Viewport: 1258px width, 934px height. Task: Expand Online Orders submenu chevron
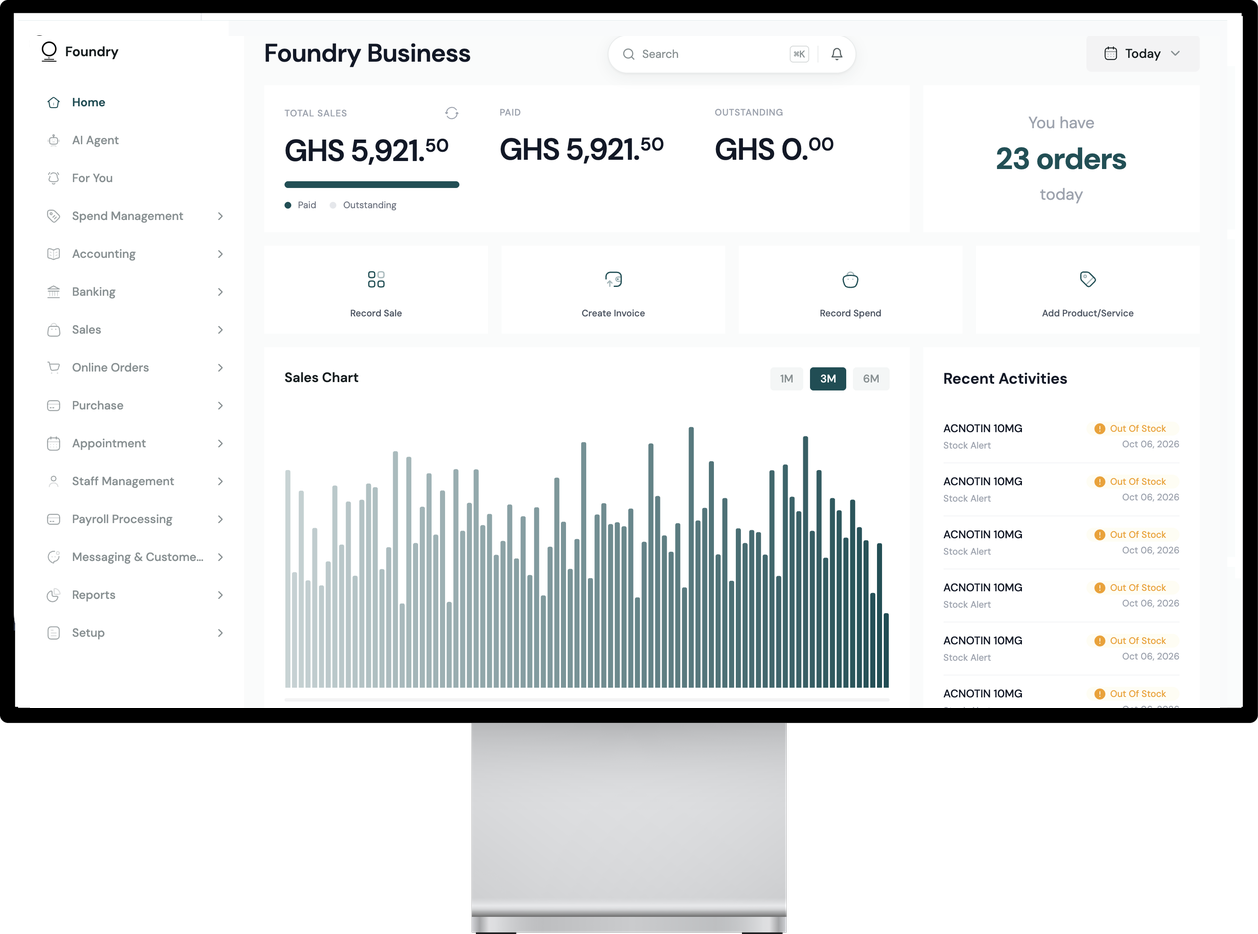pos(220,367)
